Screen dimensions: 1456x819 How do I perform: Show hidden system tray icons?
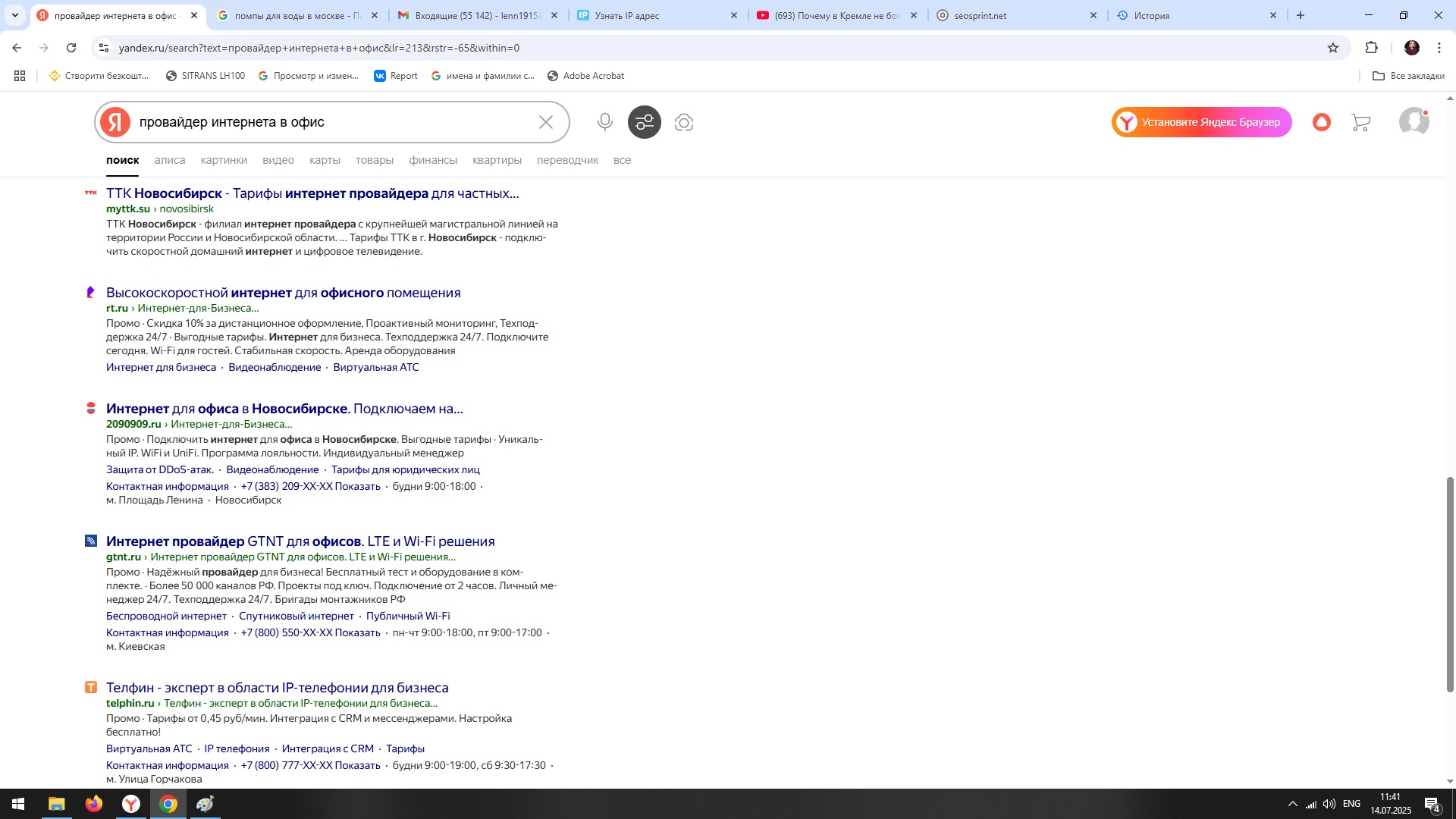click(1292, 804)
